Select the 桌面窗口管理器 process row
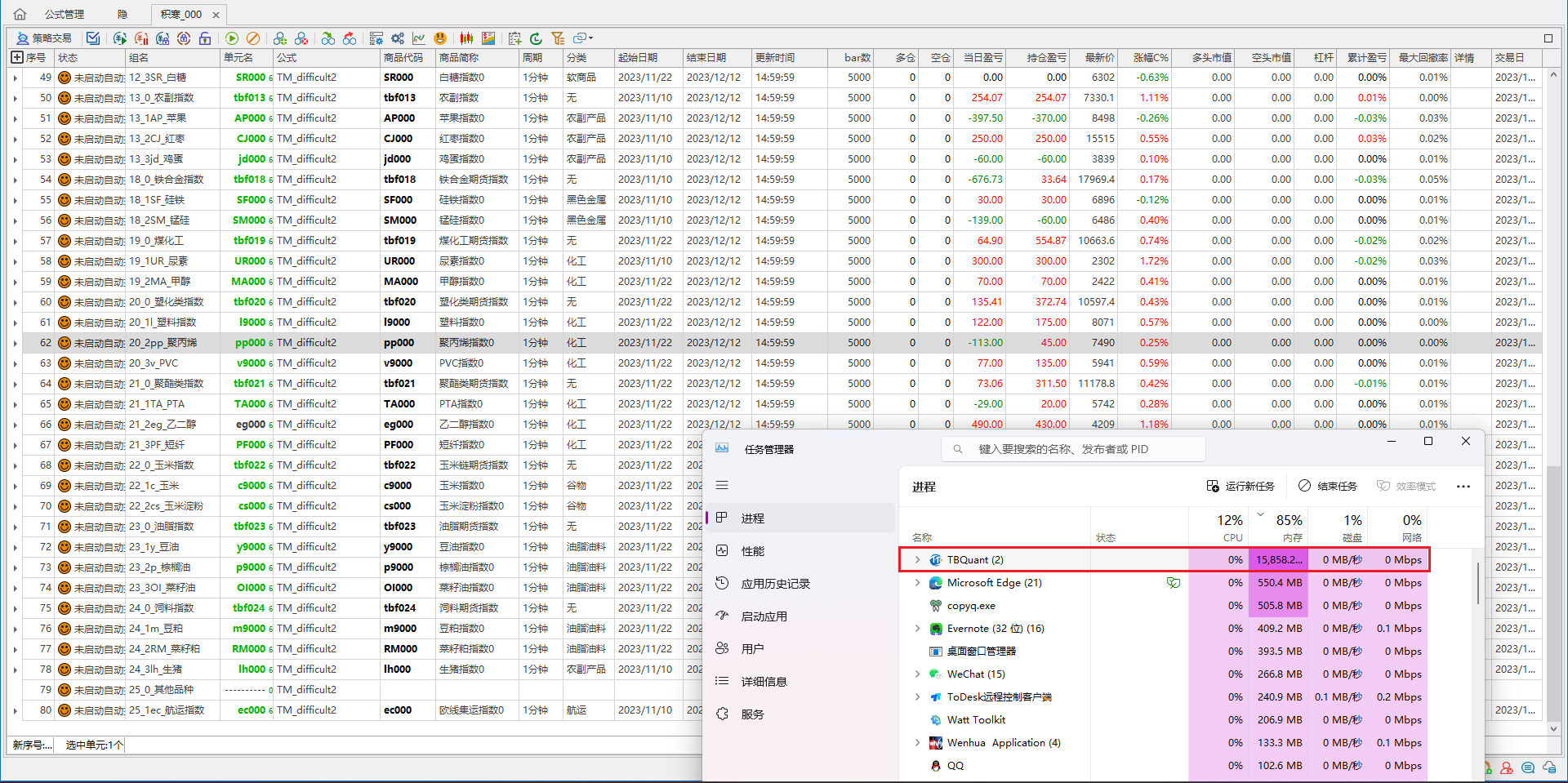 [1165, 652]
